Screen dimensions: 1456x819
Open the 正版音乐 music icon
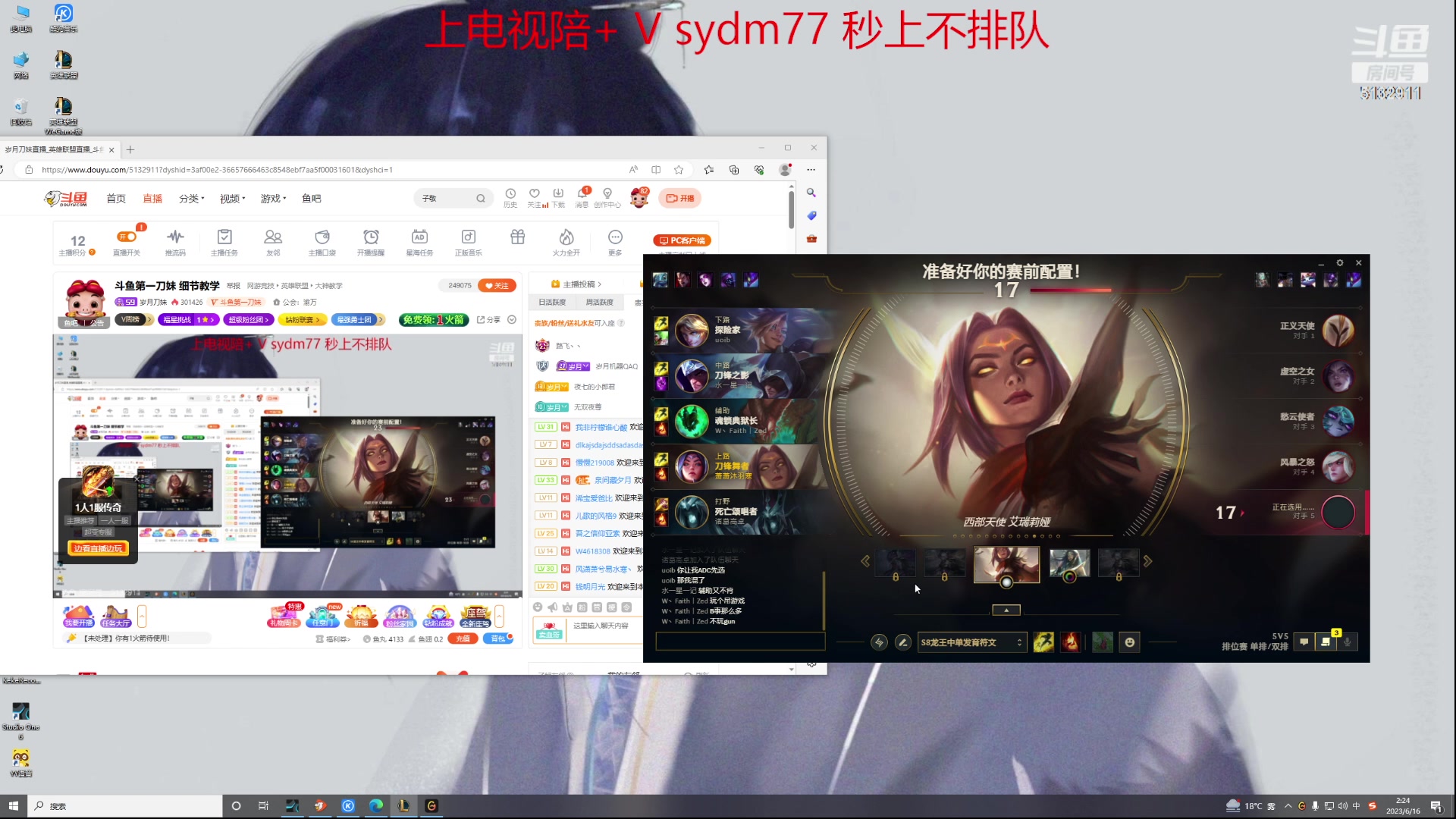468,237
